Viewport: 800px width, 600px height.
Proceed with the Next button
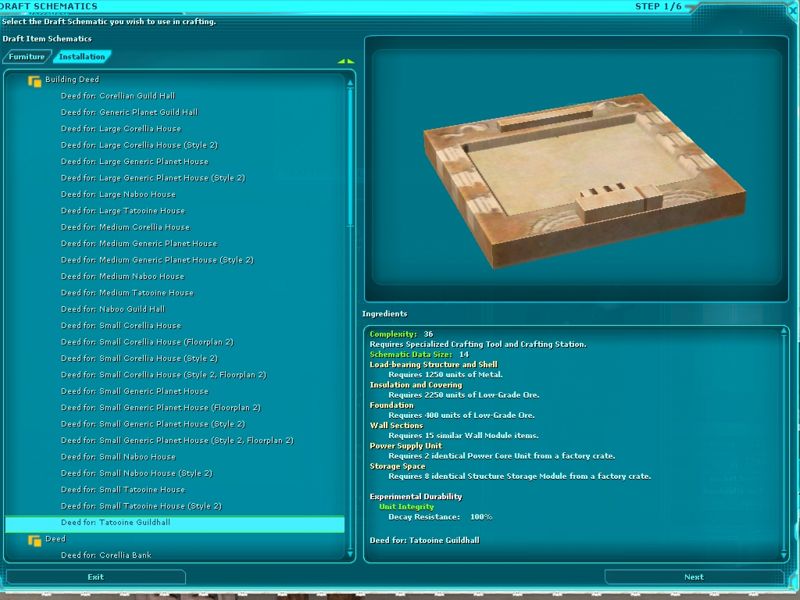coord(693,577)
